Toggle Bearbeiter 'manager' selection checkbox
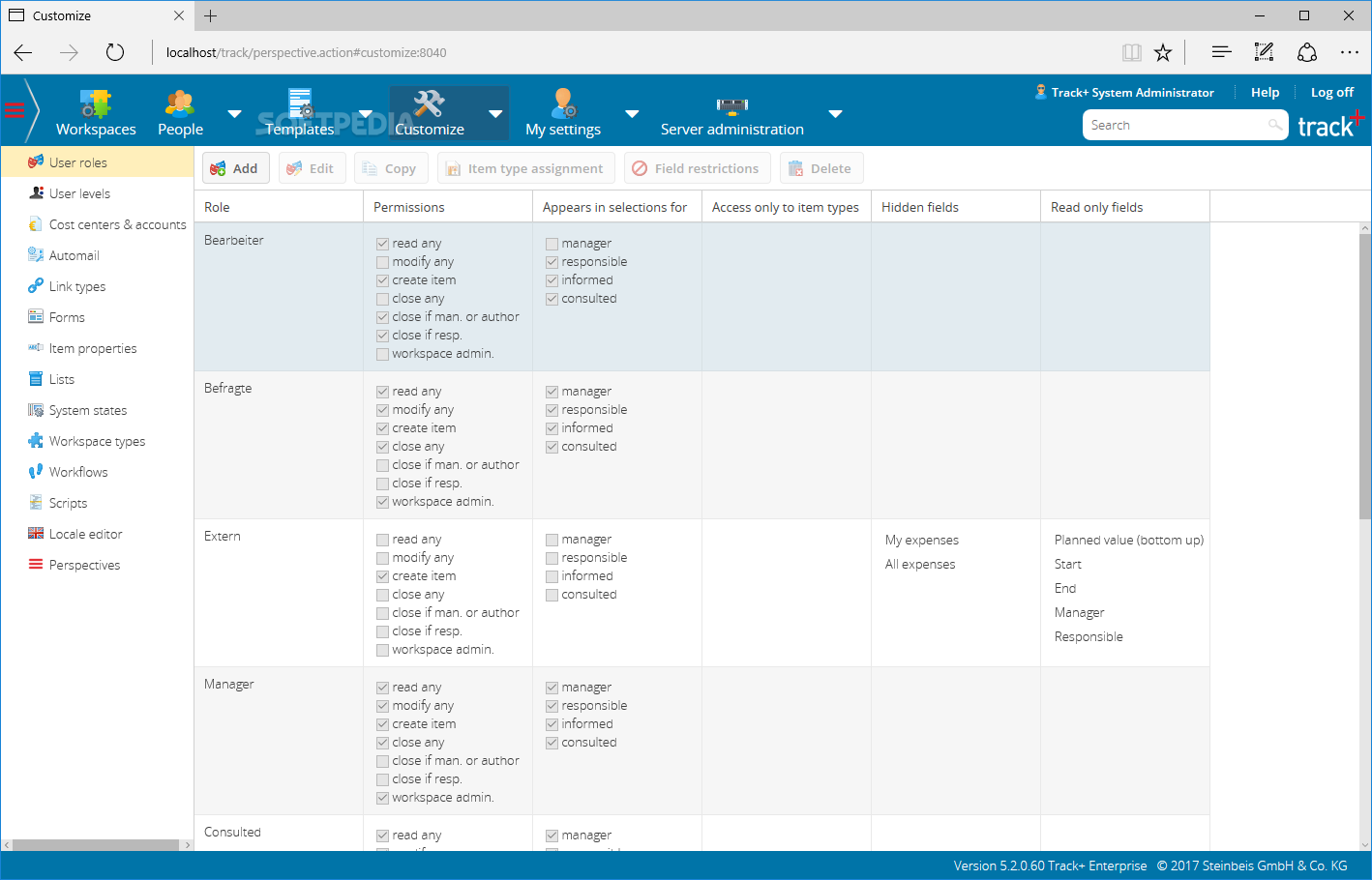This screenshot has height=880, width=1372. pos(552,244)
